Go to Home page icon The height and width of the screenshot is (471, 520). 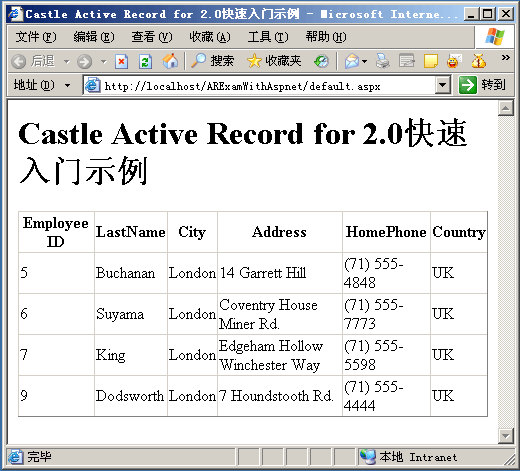tap(170, 61)
